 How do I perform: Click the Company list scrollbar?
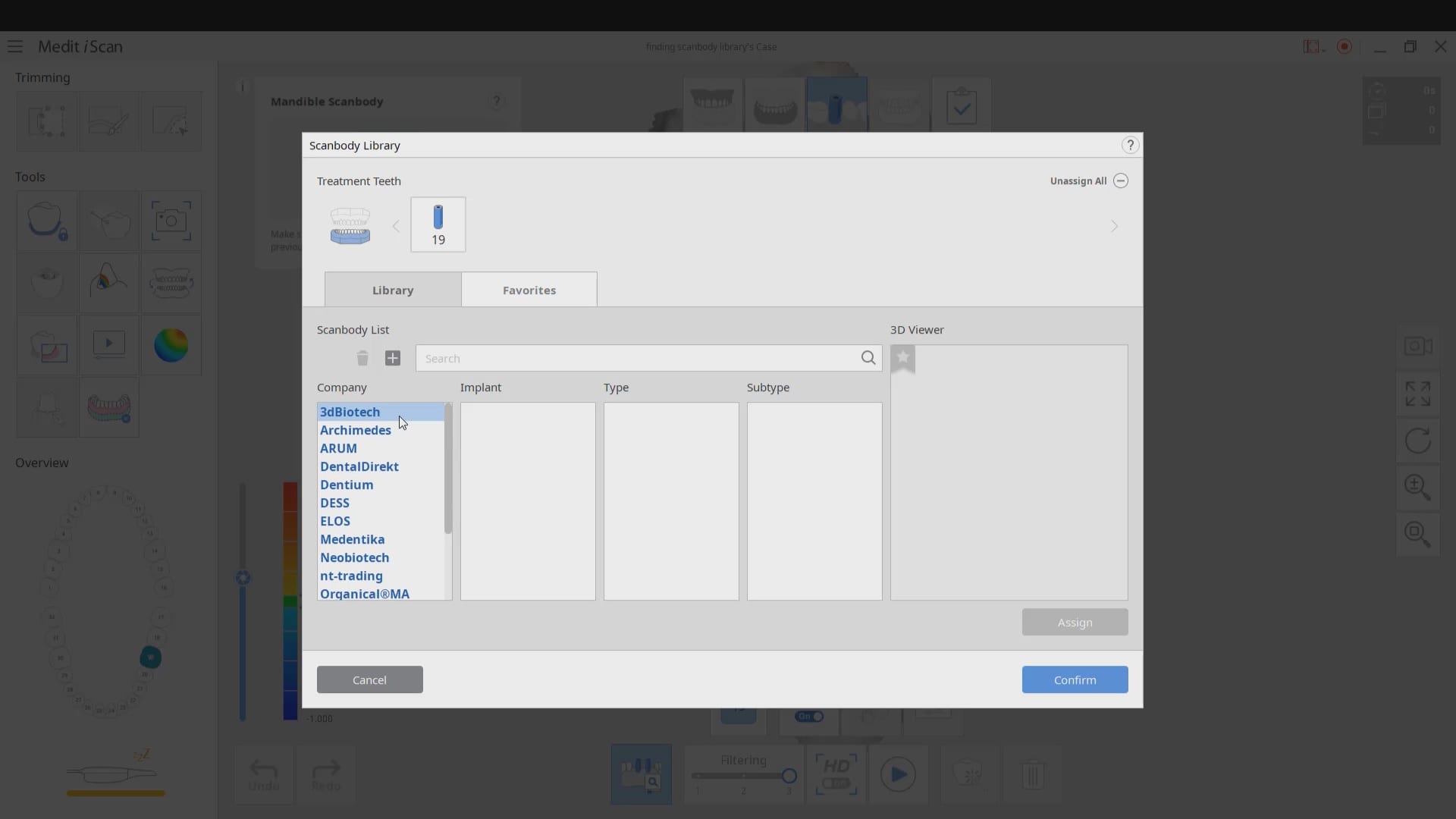point(448,469)
